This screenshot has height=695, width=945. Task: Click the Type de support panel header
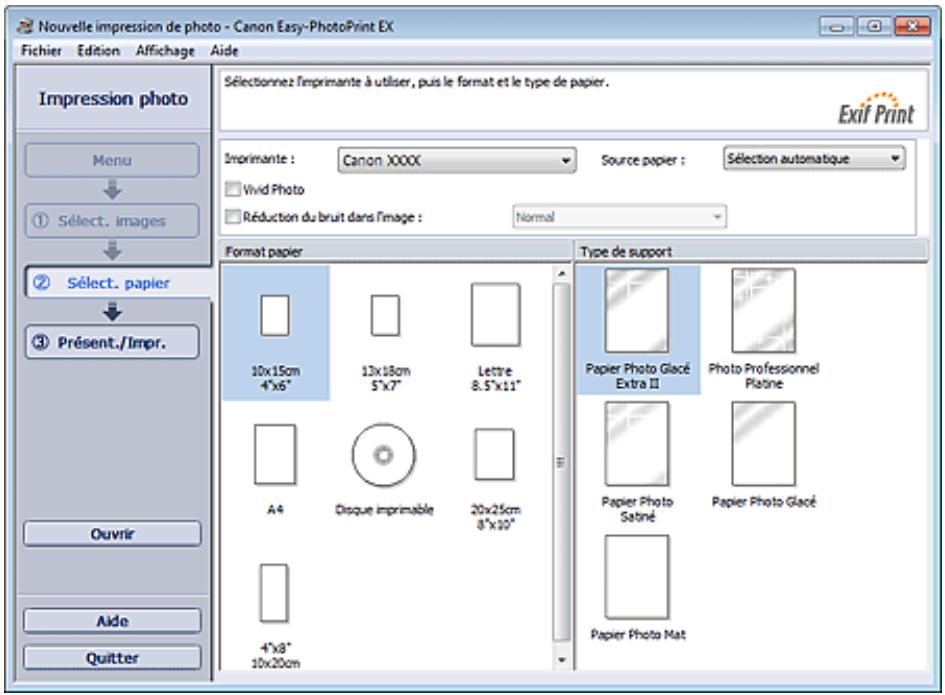click(752, 251)
